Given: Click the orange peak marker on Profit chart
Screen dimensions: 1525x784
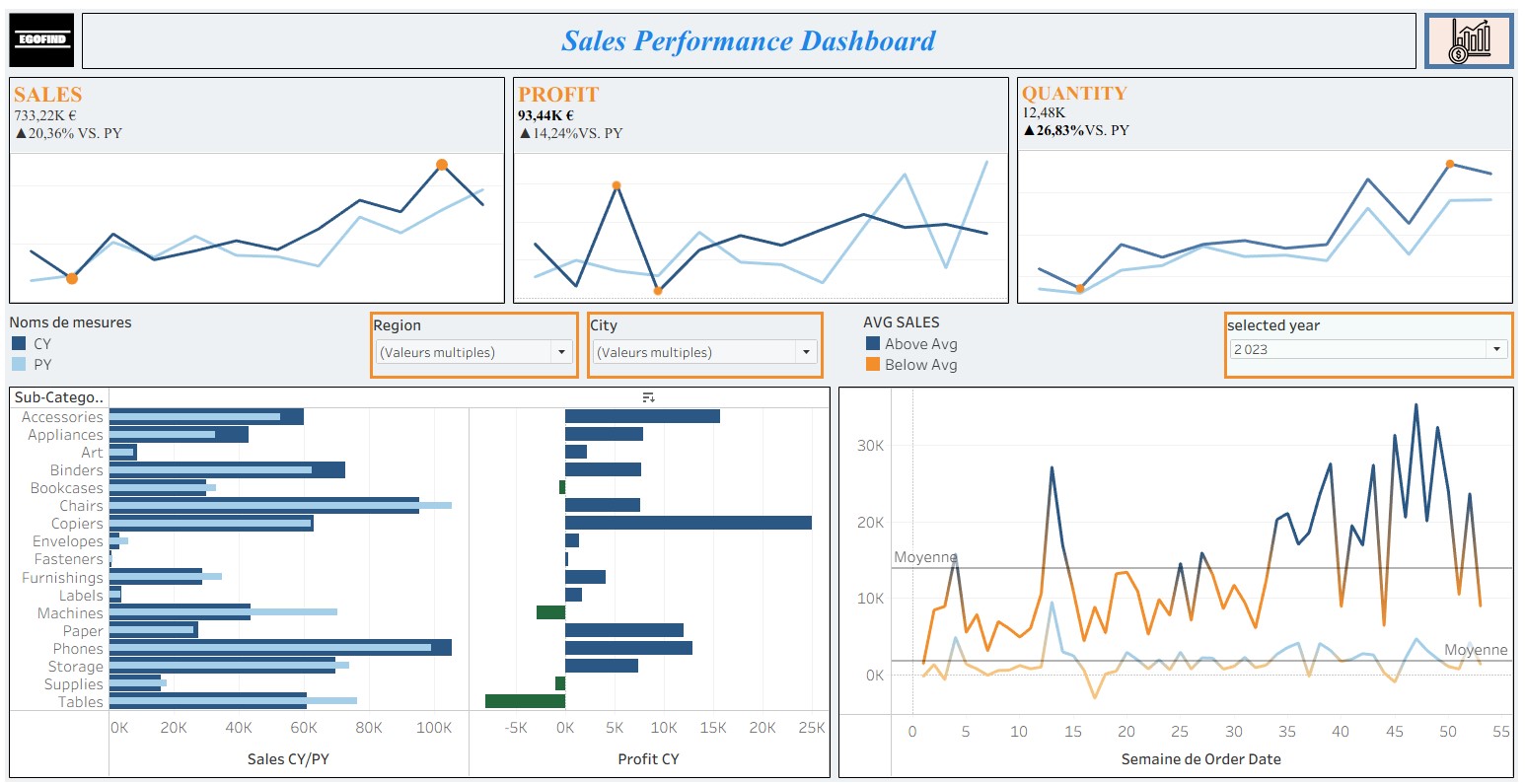Looking at the screenshot, I should [x=617, y=185].
